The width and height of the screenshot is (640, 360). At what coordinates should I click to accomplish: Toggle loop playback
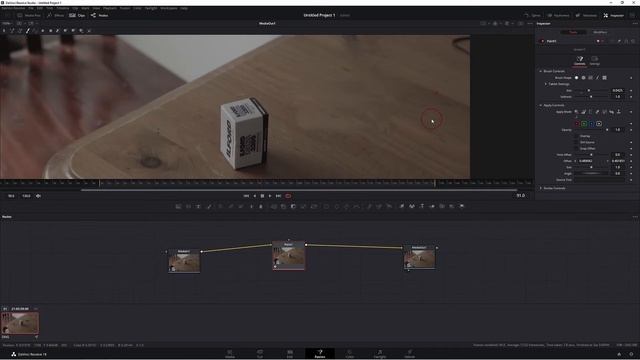click(x=288, y=196)
